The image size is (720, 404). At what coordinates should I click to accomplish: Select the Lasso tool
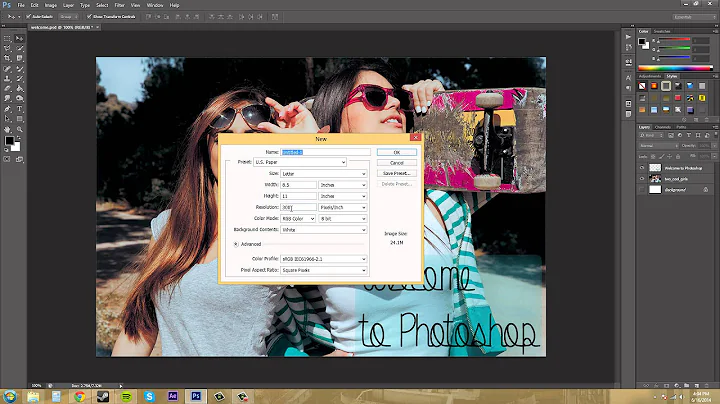tap(7, 48)
